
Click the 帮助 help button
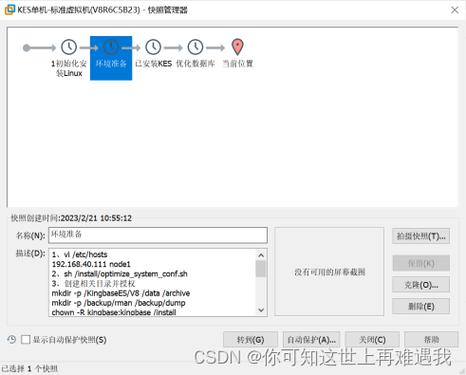(431, 340)
